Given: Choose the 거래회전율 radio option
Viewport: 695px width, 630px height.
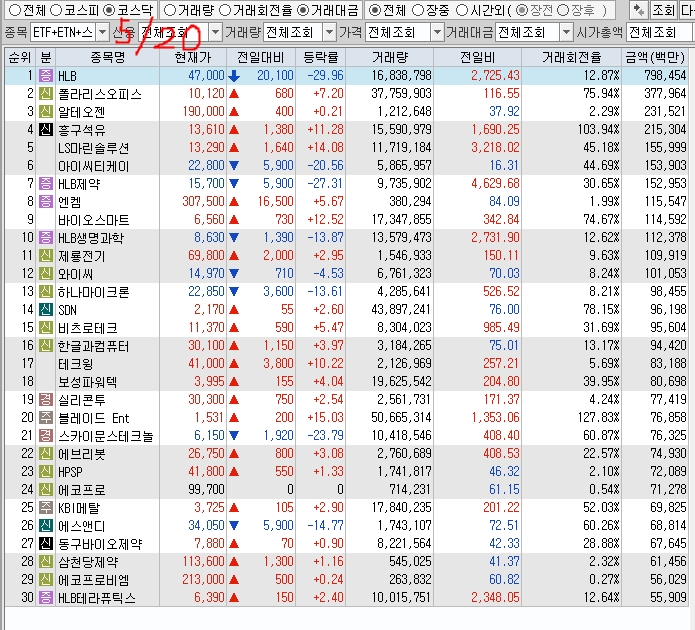Looking at the screenshot, I should point(225,10).
